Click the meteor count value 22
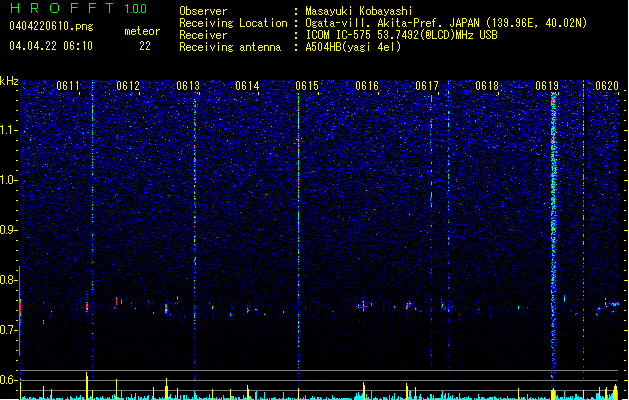The image size is (629, 400). pos(145,46)
